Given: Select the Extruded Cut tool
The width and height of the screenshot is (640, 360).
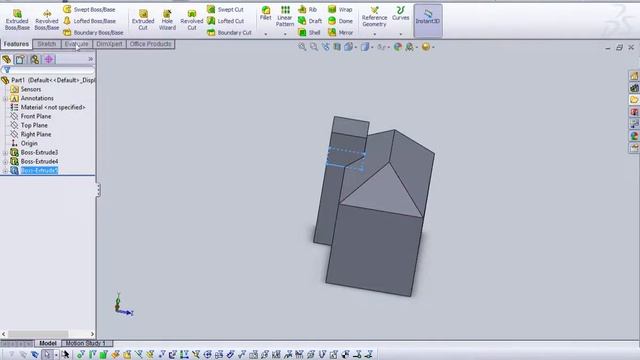Looking at the screenshot, I should [x=143, y=20].
